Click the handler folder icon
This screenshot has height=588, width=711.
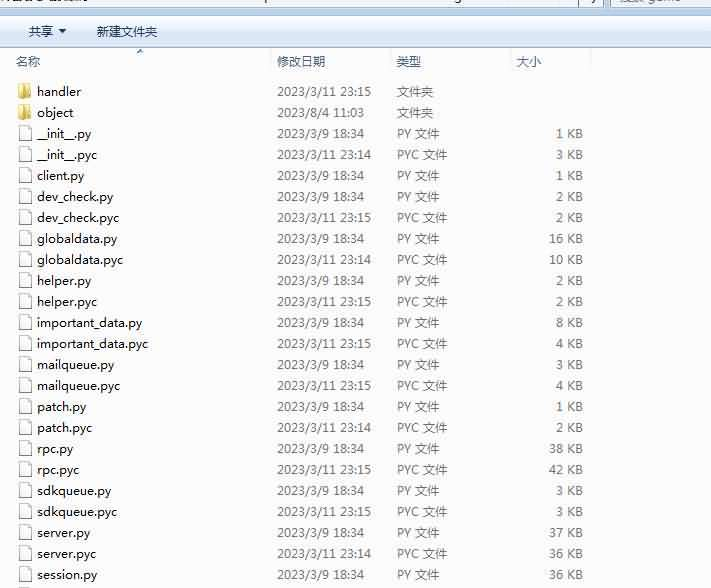[x=25, y=92]
